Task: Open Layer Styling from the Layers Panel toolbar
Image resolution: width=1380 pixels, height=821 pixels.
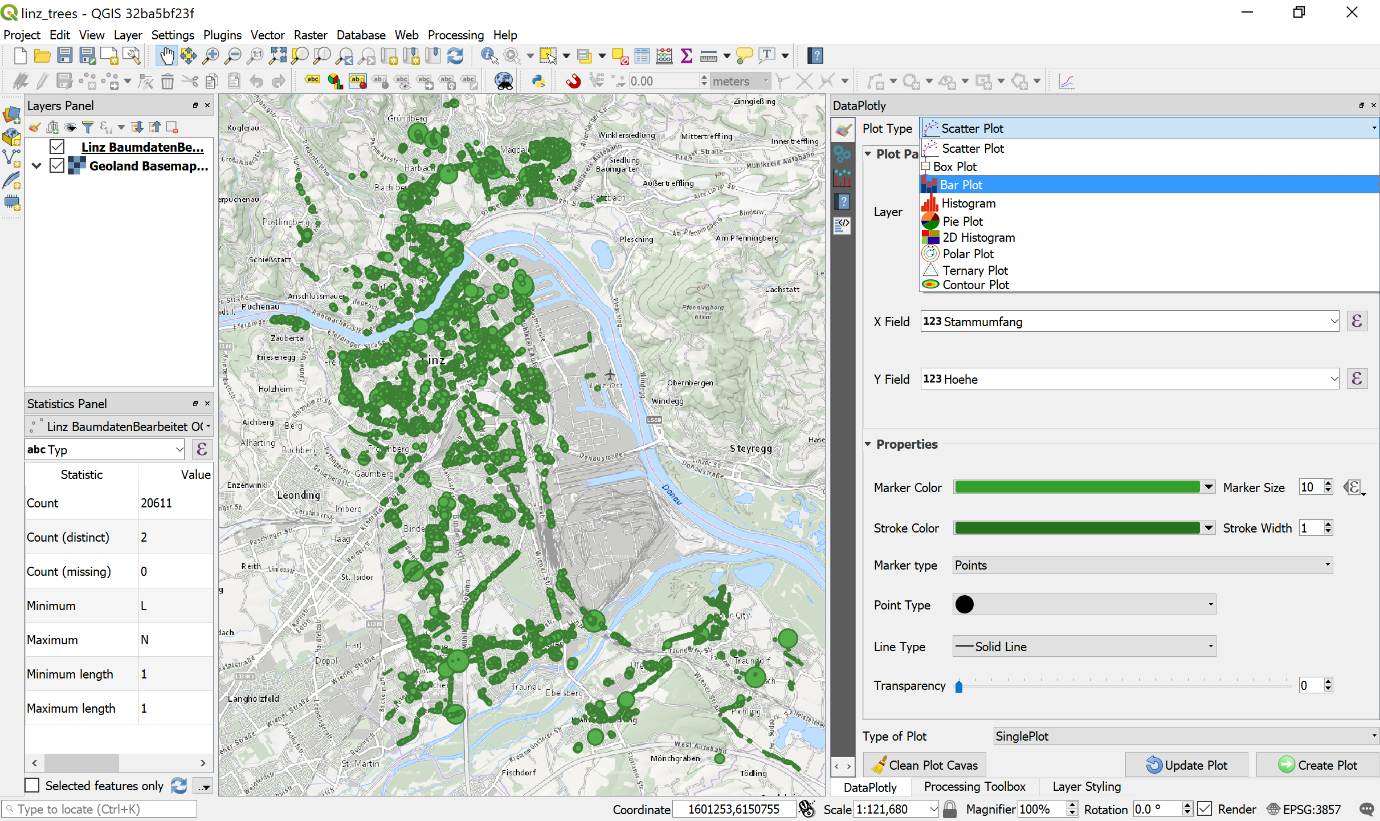Action: tap(35, 127)
